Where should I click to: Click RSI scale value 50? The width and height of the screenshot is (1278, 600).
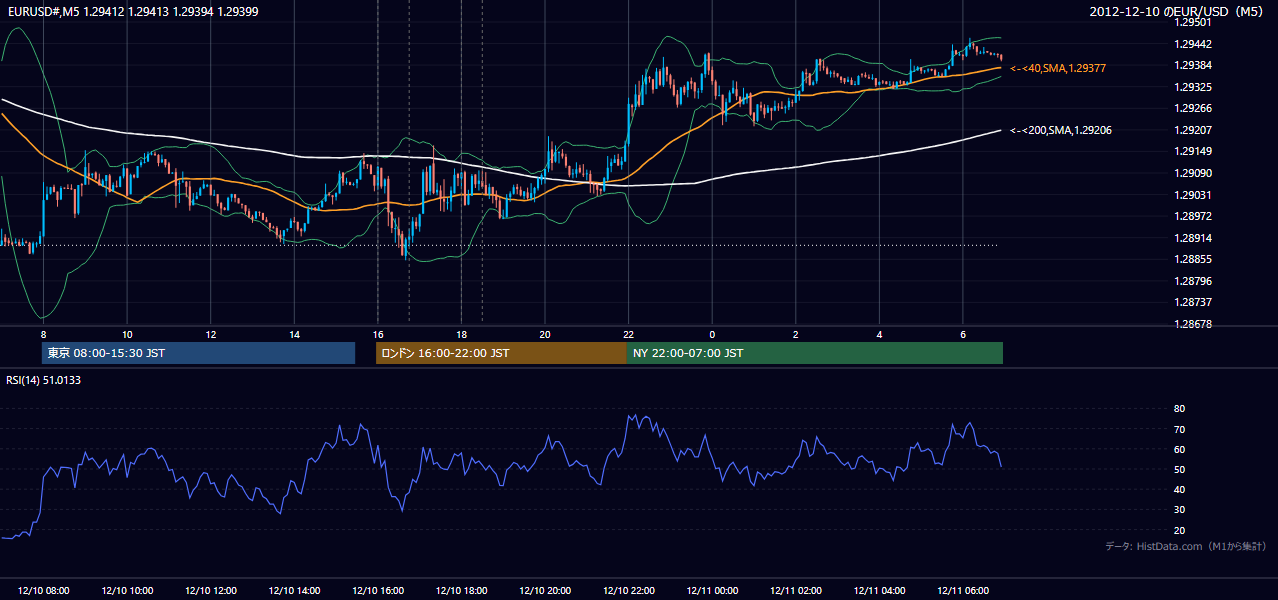click(x=1179, y=470)
